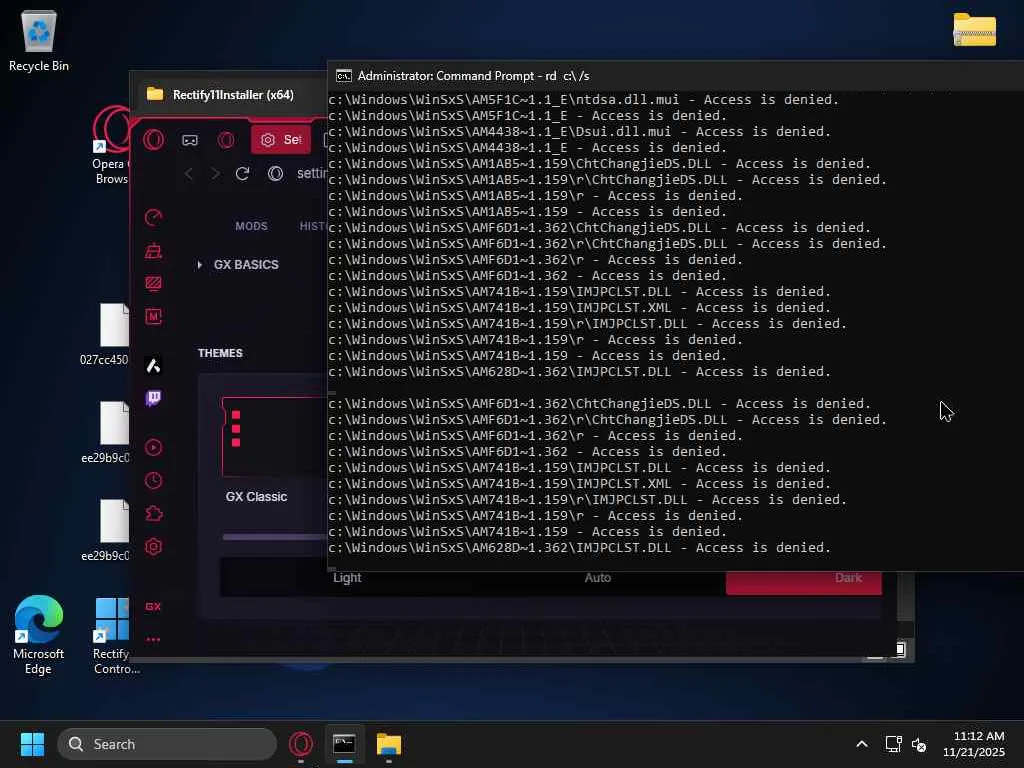
Task: Switch to Command Prompt in taskbar
Action: (x=344, y=744)
